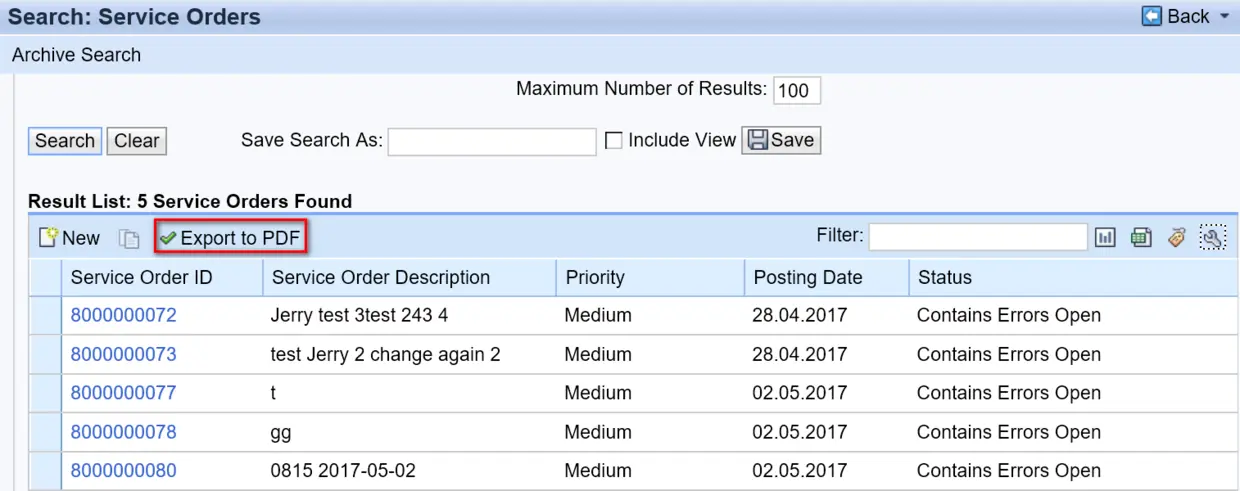1240x491 pixels.
Task: Open table personalization wrench icon
Action: [x=1212, y=238]
